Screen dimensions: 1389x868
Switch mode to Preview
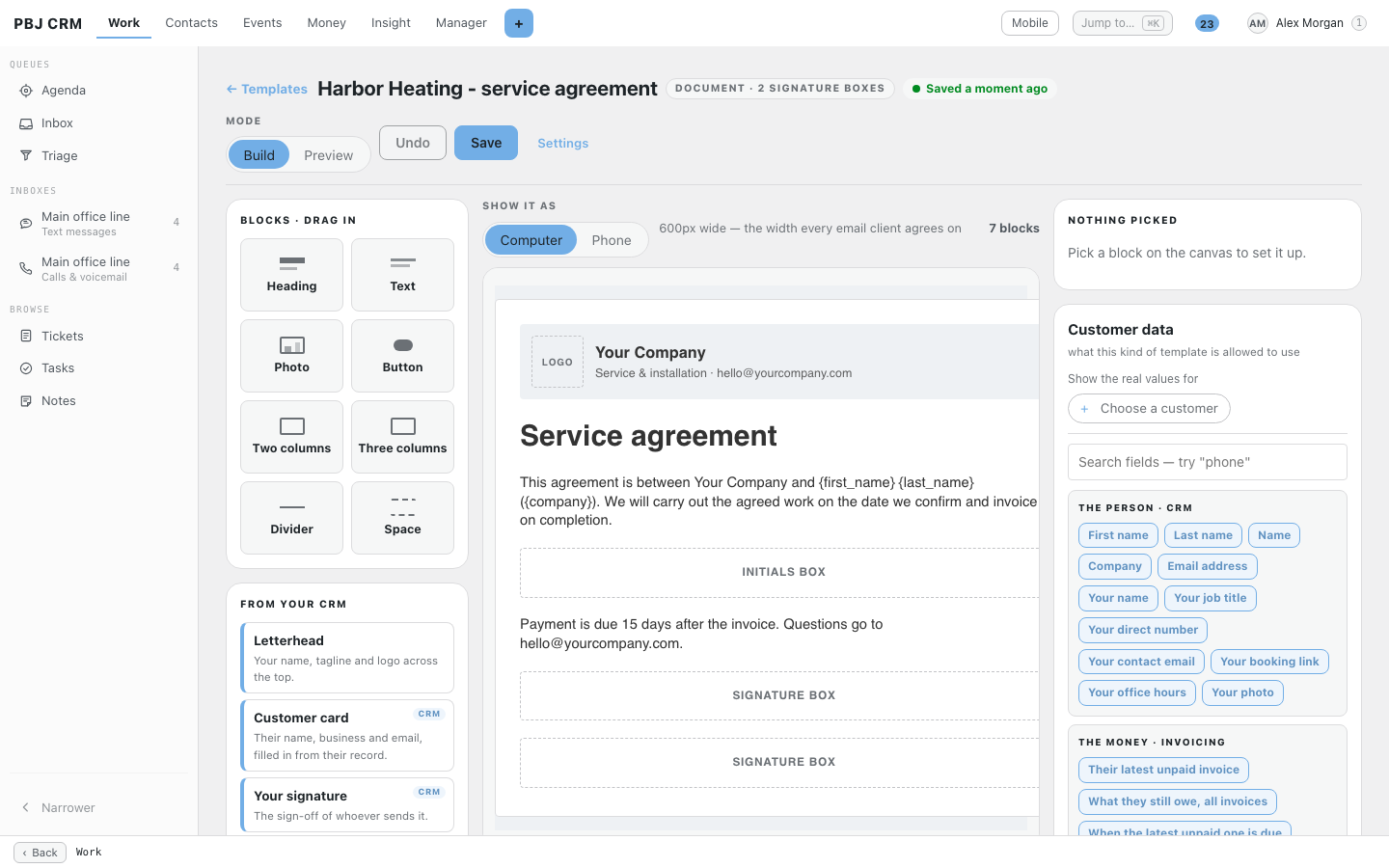click(x=328, y=155)
